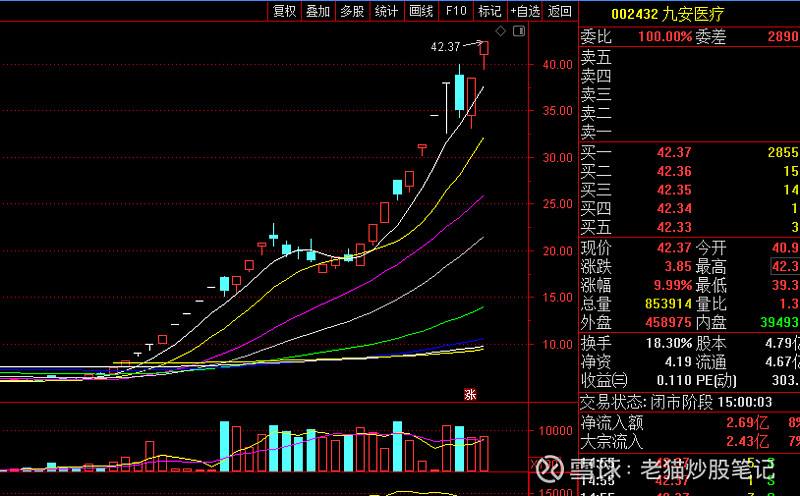The width and height of the screenshot is (800, 496).
Task: Click 买三 bid price 42.35
Action: pos(674,190)
